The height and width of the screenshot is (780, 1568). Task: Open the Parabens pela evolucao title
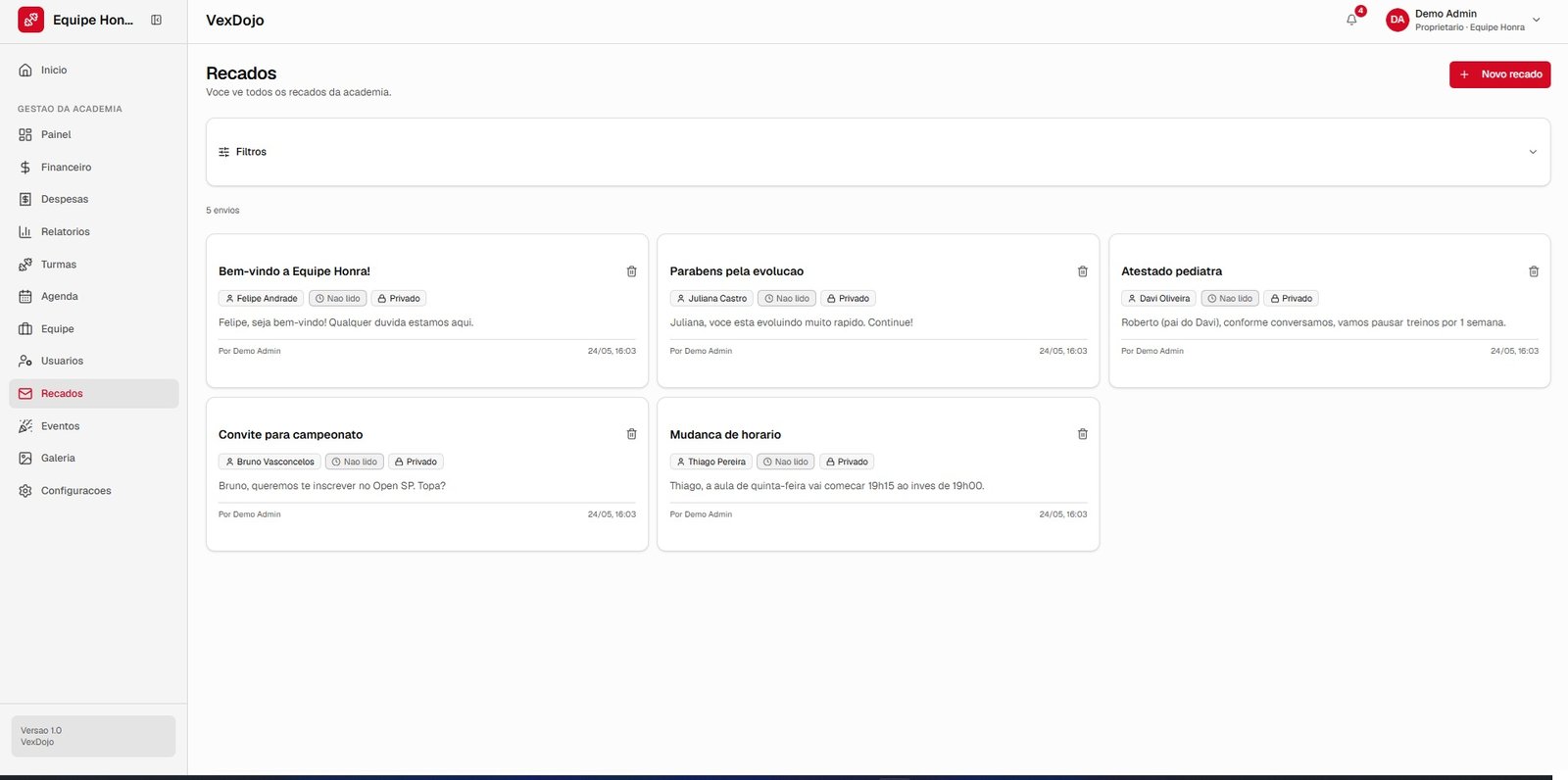(737, 271)
